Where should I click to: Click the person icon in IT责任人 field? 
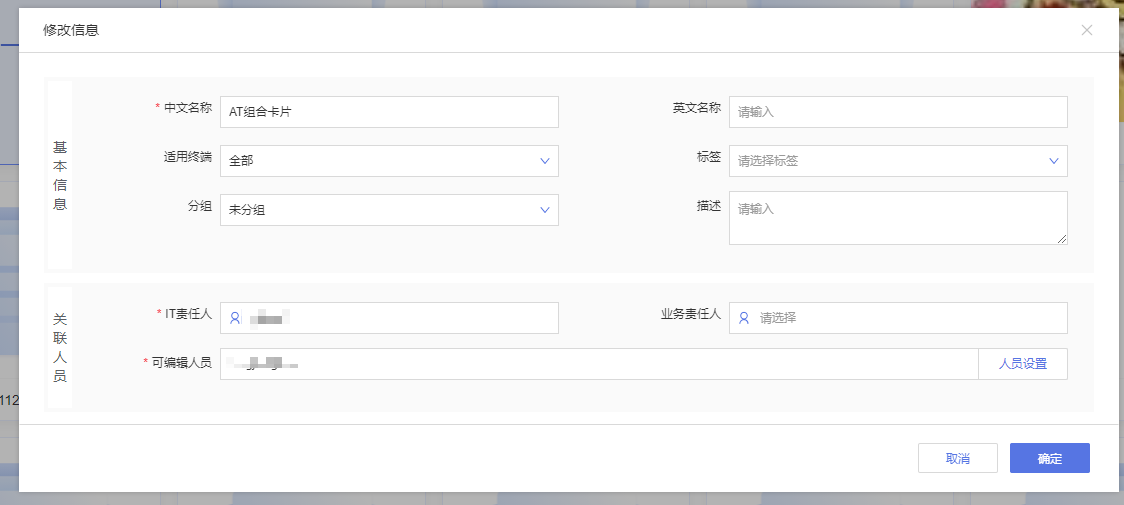click(x=234, y=318)
